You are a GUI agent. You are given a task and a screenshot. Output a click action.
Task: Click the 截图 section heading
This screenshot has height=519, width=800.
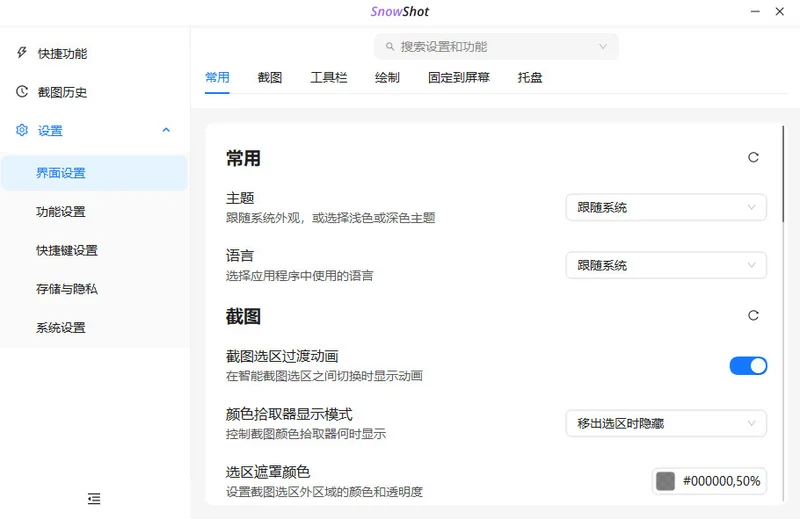[x=243, y=316]
